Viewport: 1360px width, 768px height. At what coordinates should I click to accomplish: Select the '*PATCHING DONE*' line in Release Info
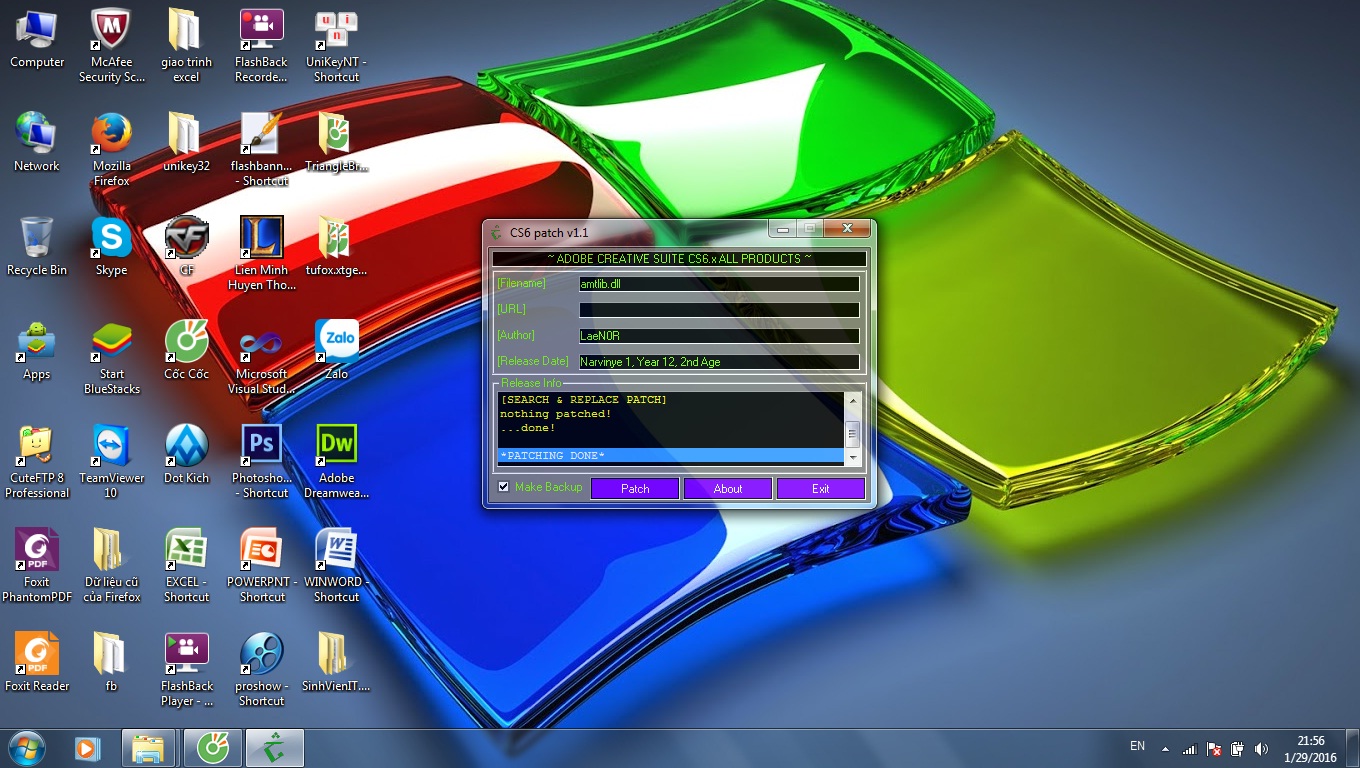[670, 456]
